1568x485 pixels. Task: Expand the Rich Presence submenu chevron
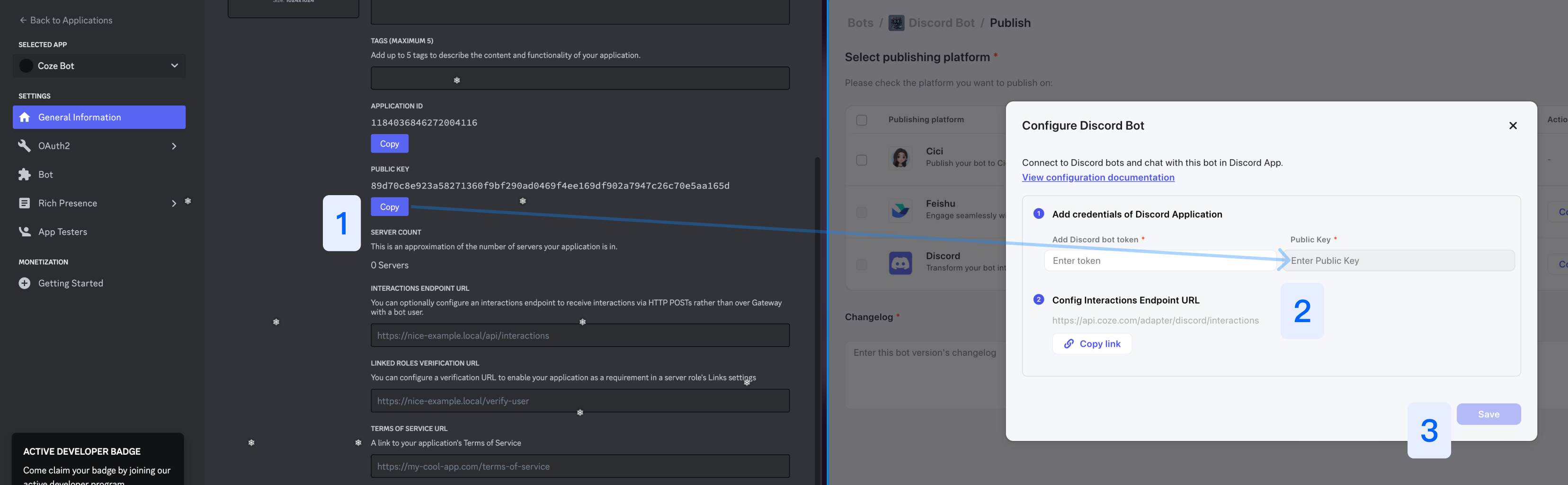coord(174,204)
